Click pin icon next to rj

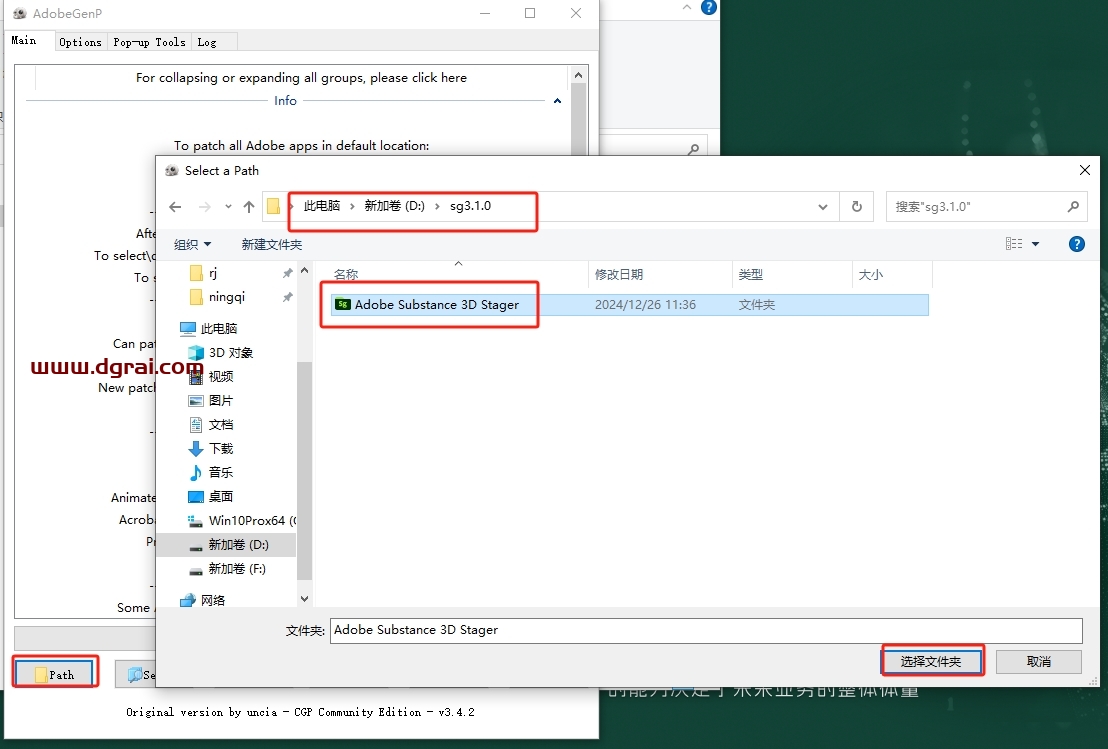(x=287, y=273)
